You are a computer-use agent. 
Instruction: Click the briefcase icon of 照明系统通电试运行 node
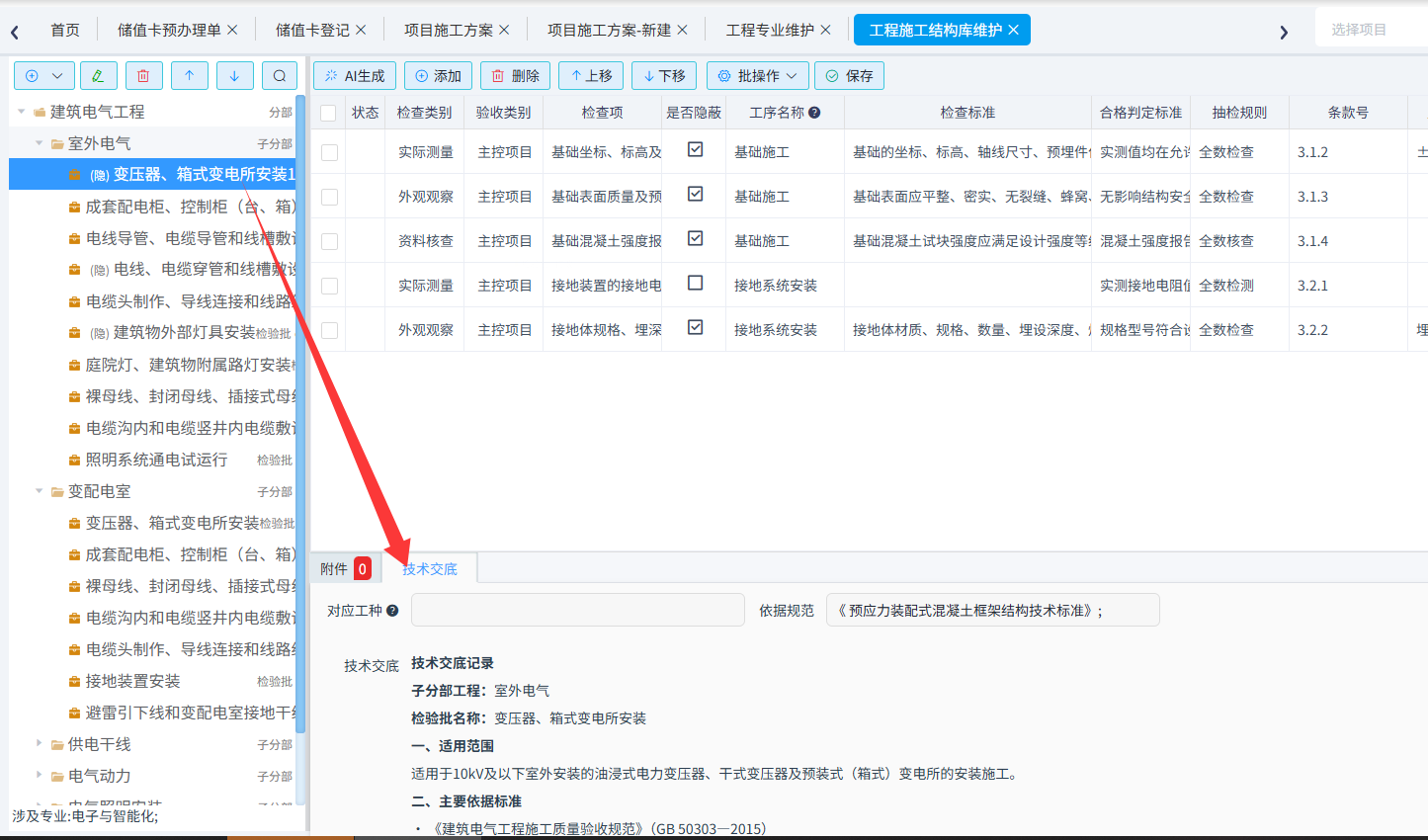coord(75,461)
